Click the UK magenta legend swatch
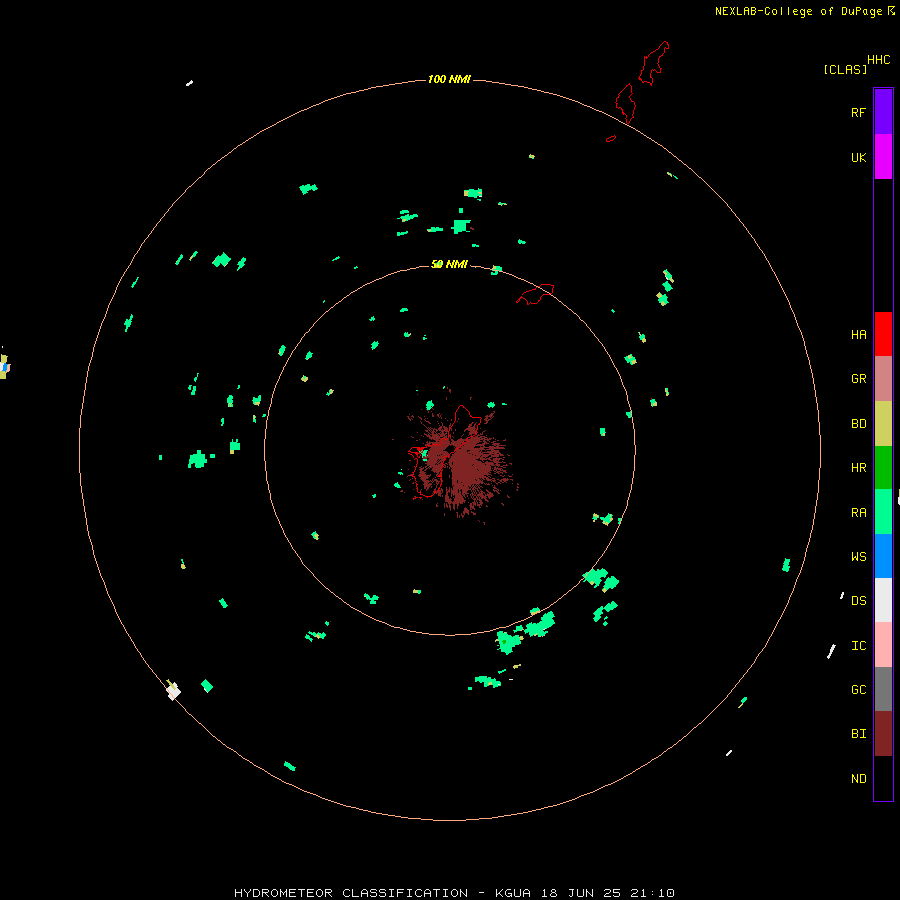 coord(883,157)
